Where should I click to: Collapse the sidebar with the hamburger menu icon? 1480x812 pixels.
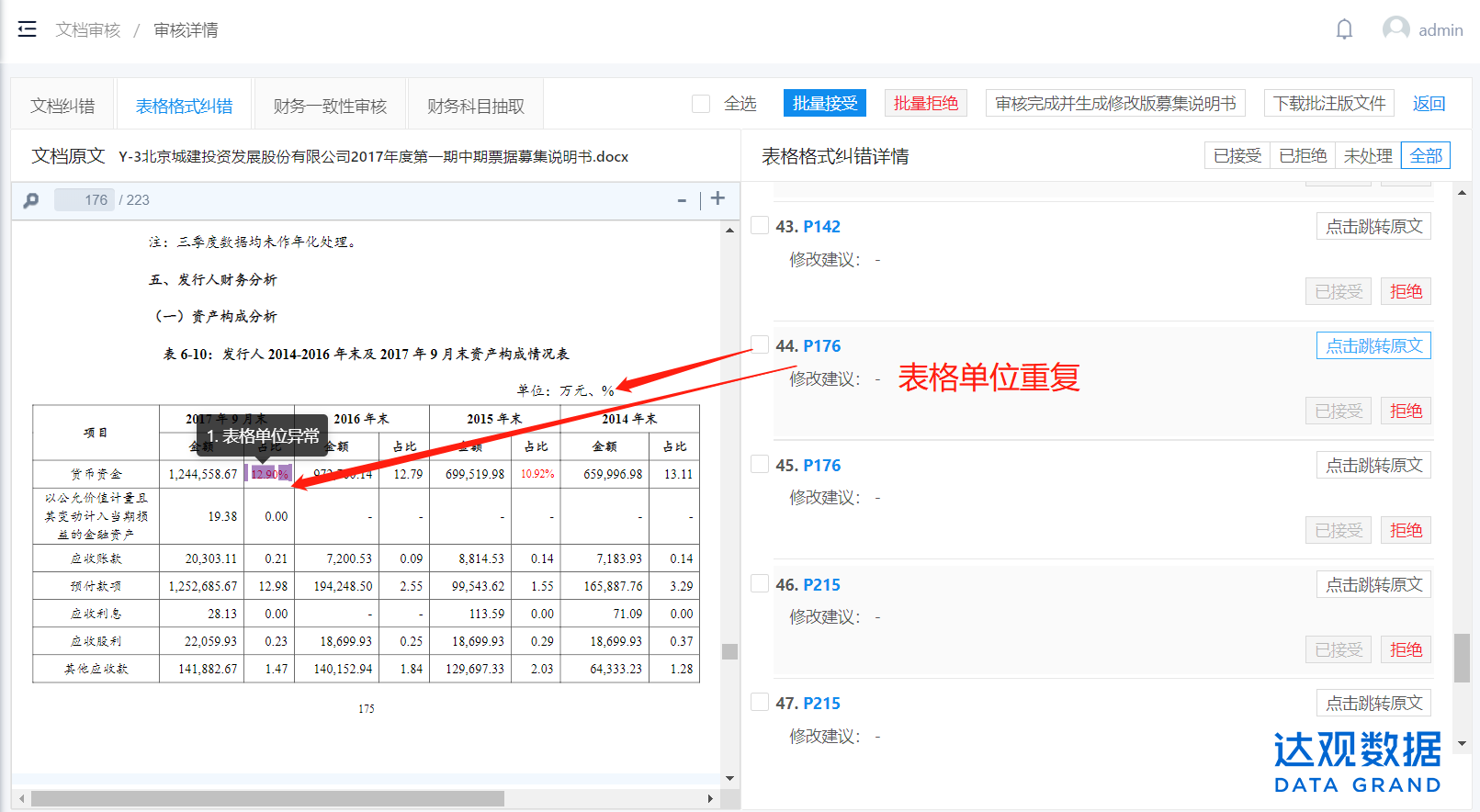[x=27, y=29]
